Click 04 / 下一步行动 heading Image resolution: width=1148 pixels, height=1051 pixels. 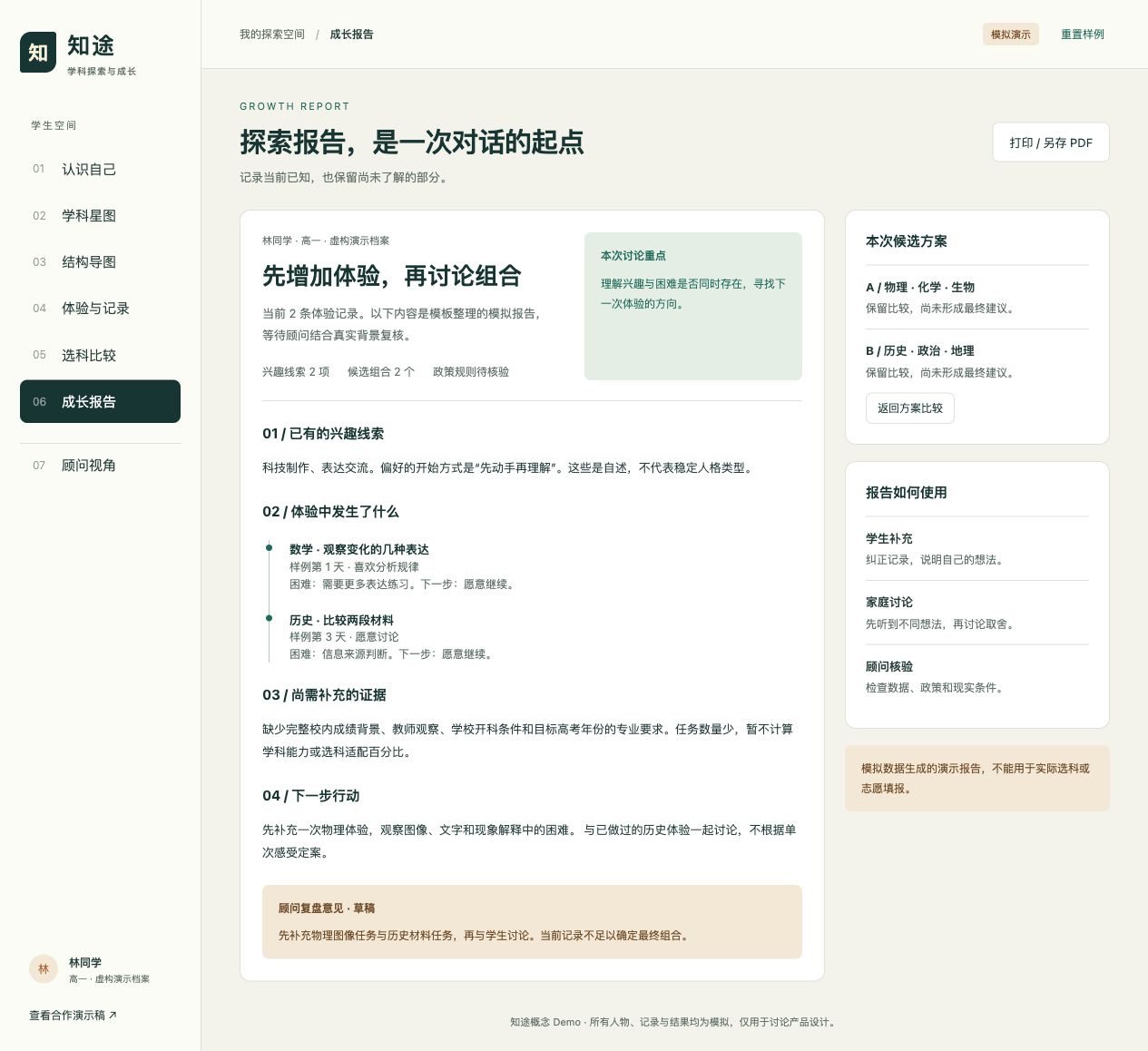click(310, 796)
